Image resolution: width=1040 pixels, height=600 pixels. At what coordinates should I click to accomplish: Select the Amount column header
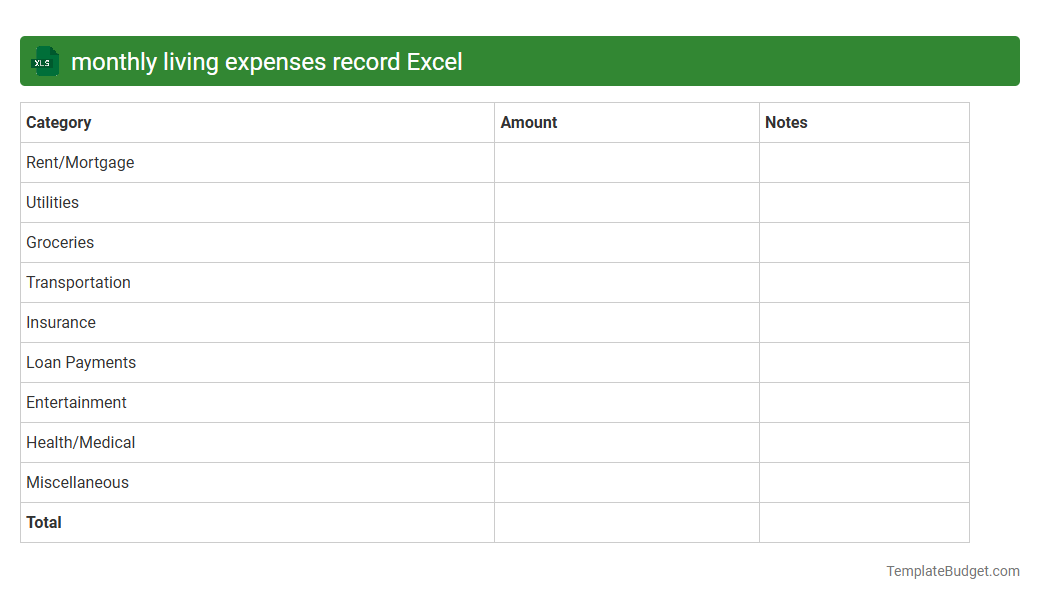529,122
